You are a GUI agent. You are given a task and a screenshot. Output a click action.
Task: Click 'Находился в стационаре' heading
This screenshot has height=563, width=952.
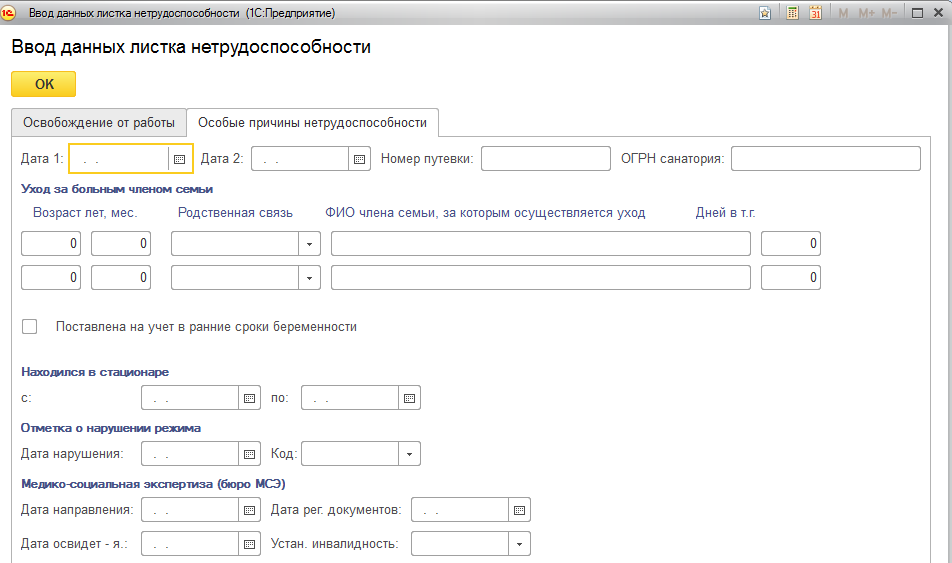(x=95, y=372)
